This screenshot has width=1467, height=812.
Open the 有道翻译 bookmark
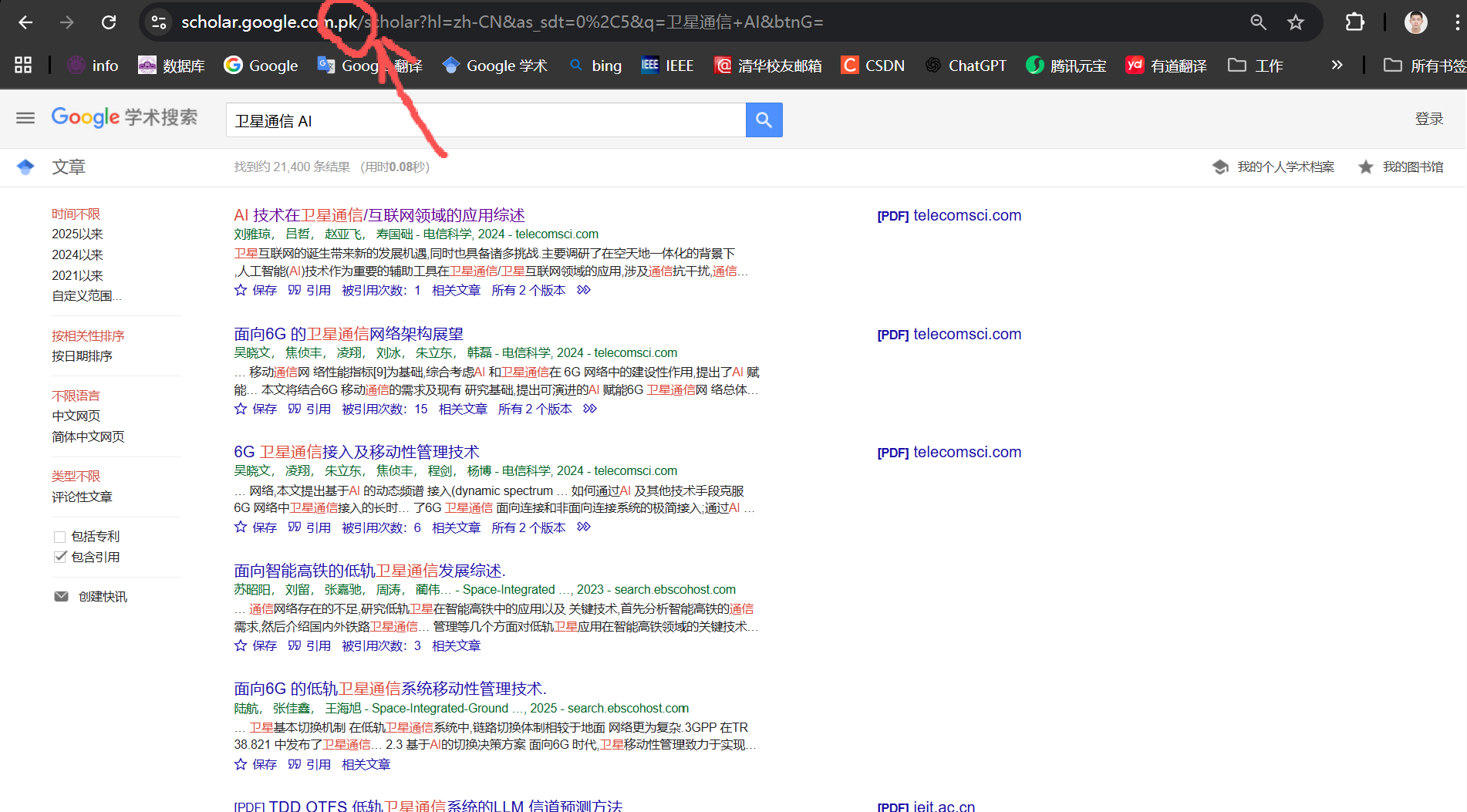point(1166,66)
